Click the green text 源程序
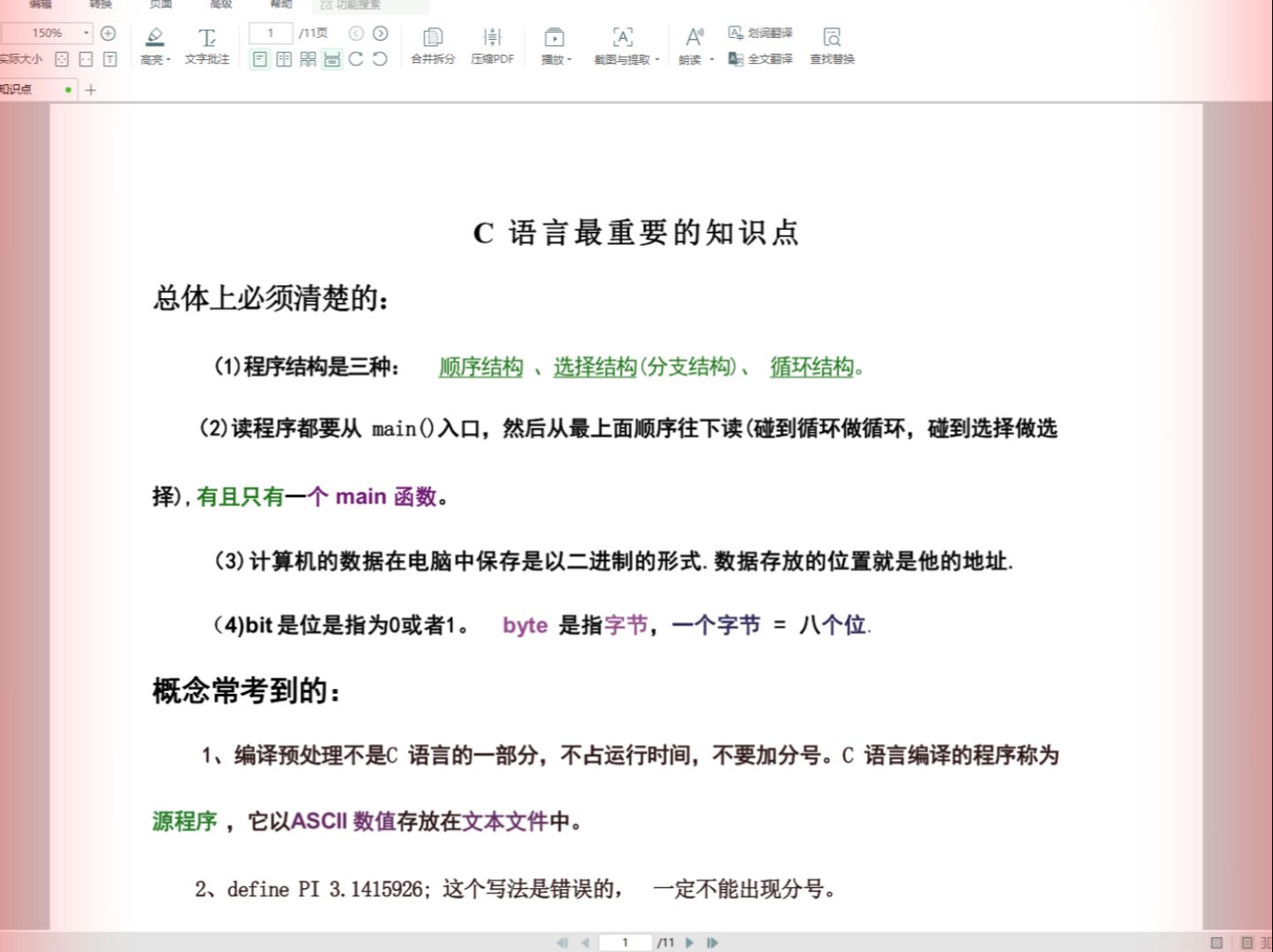 point(185,821)
